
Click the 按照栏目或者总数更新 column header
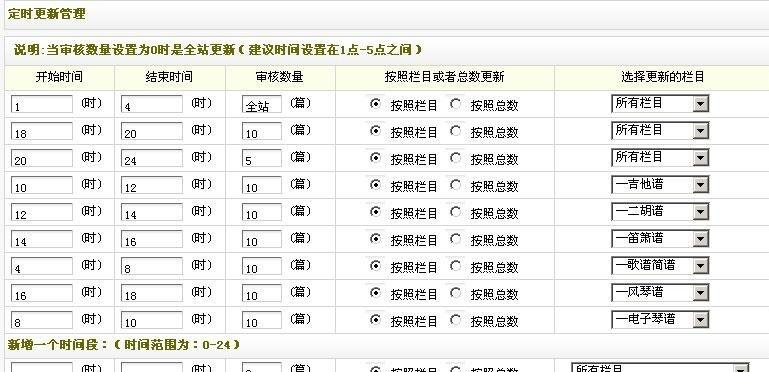[x=444, y=77]
